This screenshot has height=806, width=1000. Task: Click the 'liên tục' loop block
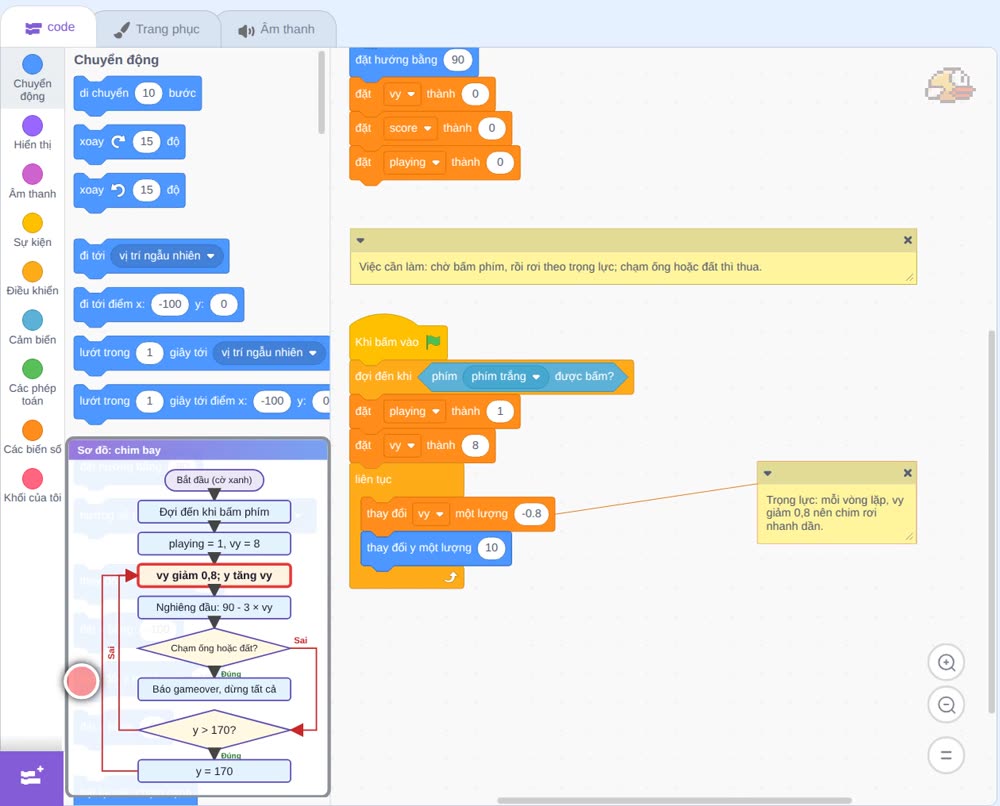pyautogui.click(x=374, y=480)
